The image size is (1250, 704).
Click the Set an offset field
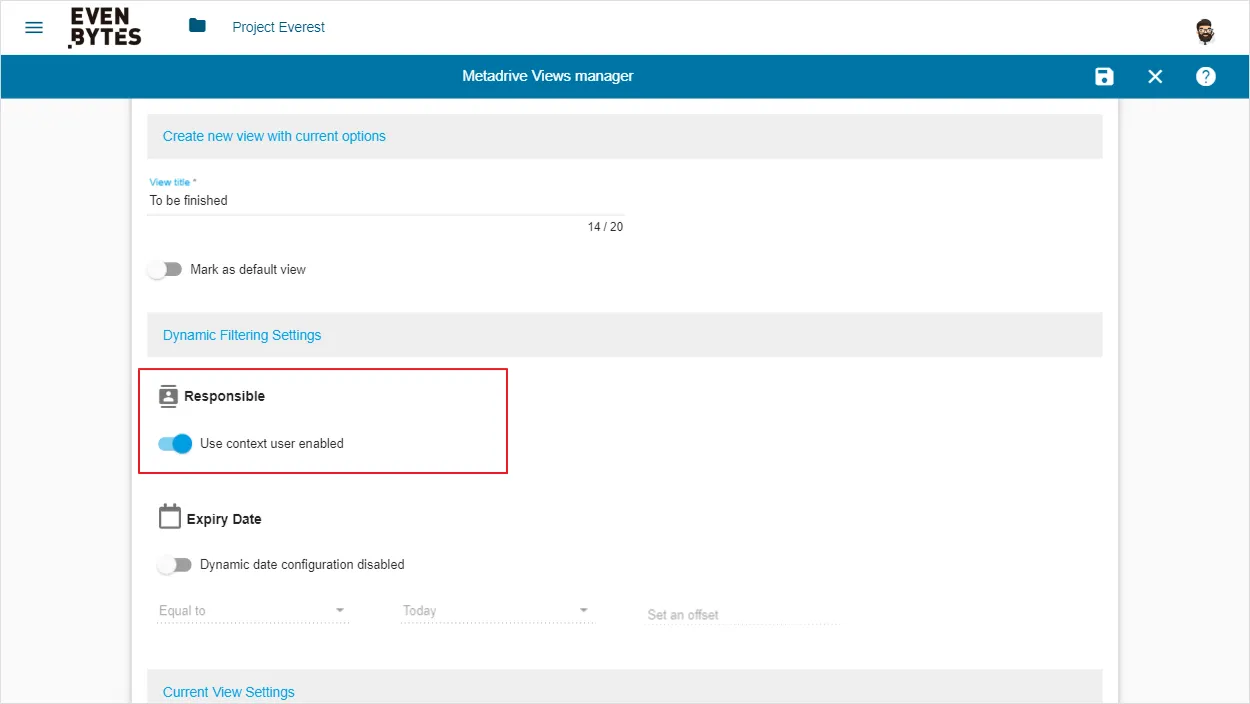click(742, 614)
